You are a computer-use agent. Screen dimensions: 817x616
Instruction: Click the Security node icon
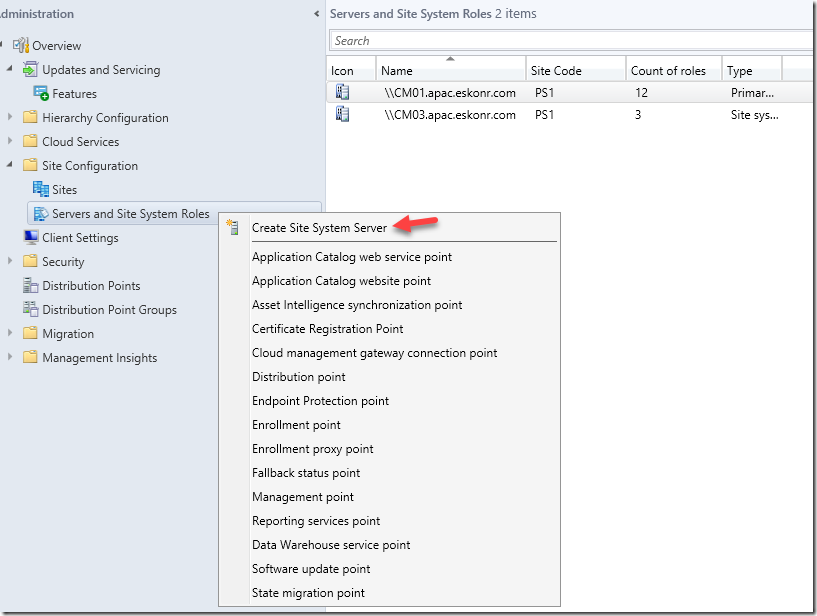pos(32,261)
